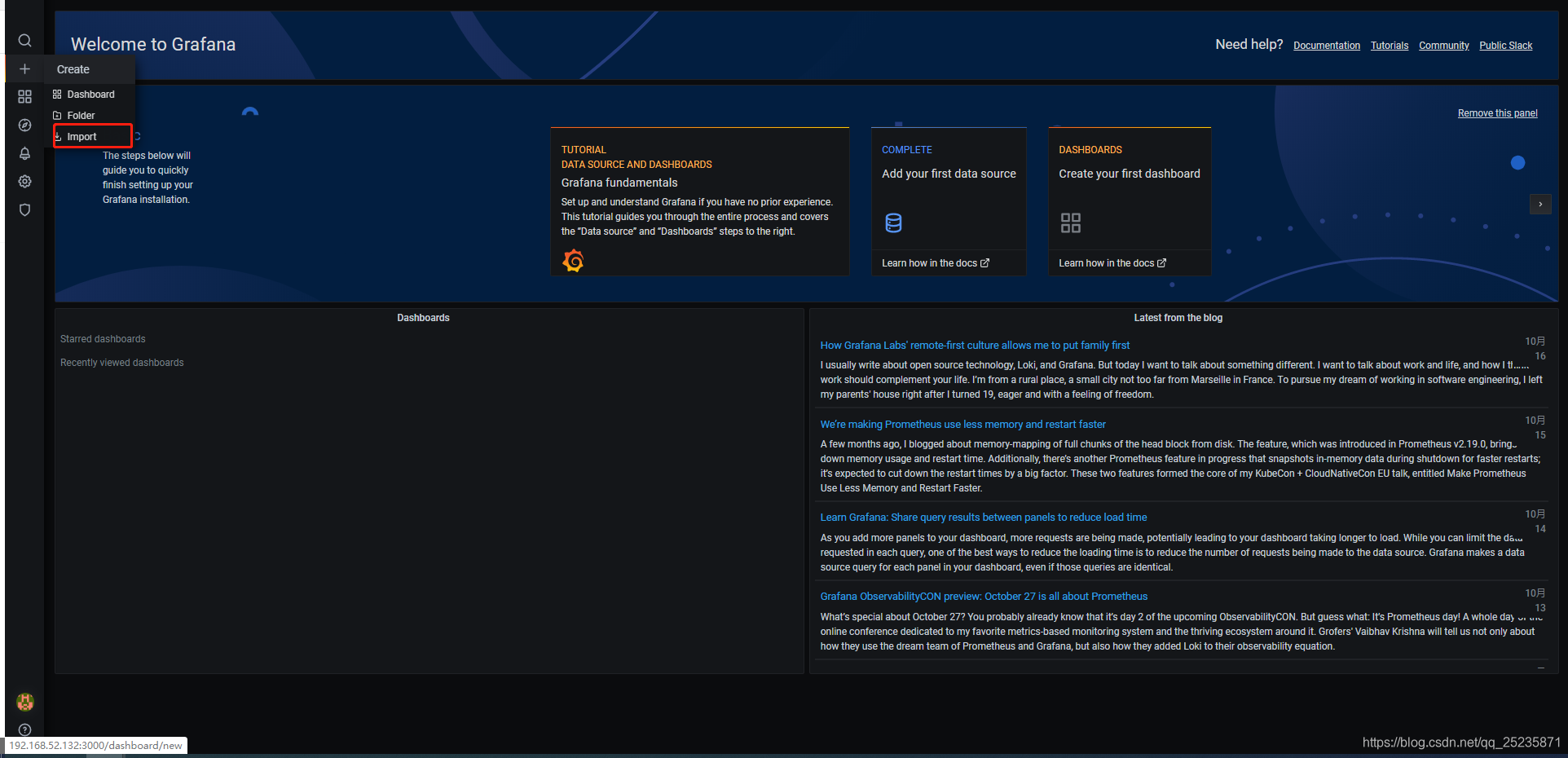Click the Grafana logo in tutorial card
This screenshot has height=758, width=1568.
[573, 261]
